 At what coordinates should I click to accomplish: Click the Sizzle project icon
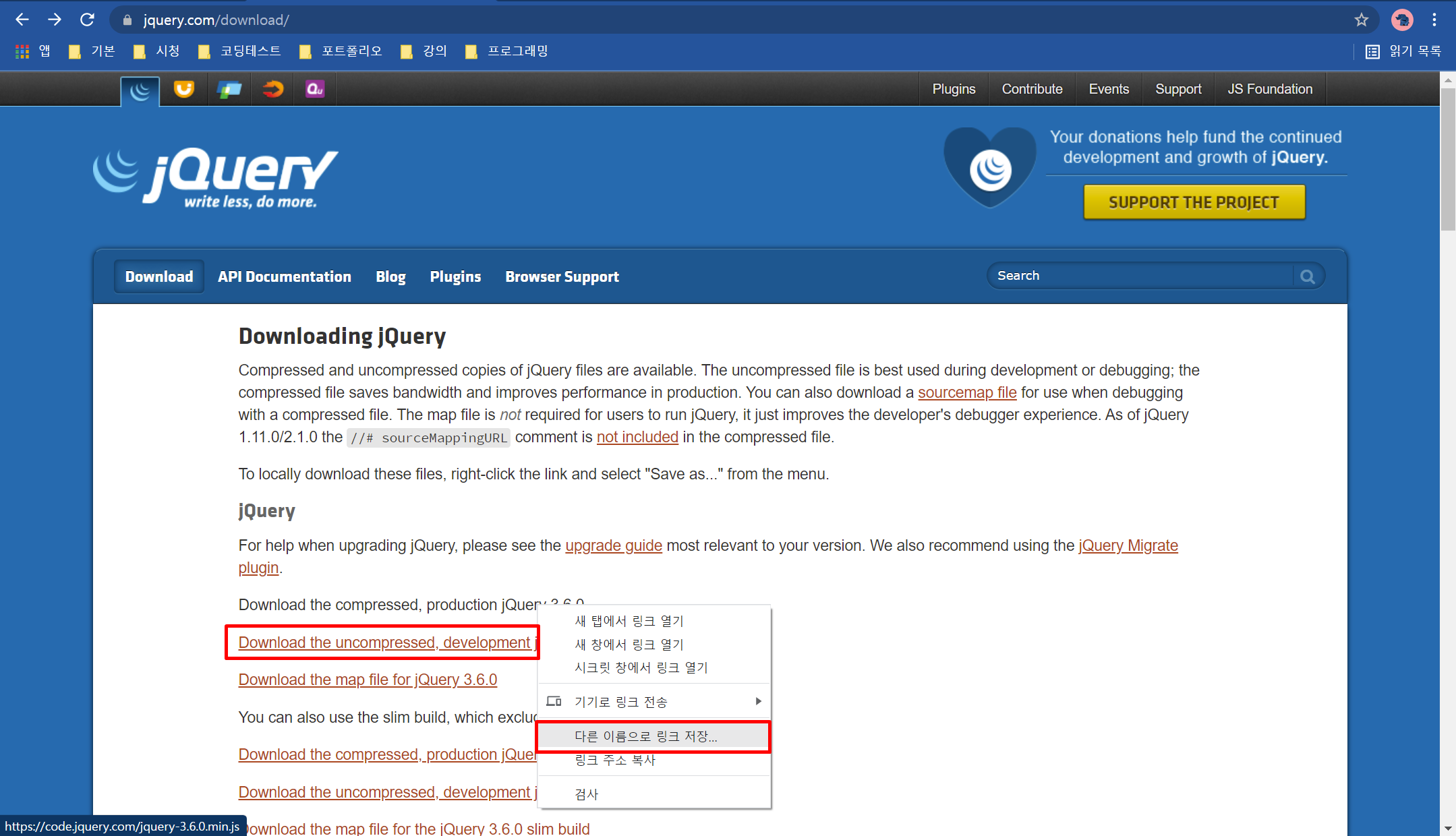[x=273, y=89]
